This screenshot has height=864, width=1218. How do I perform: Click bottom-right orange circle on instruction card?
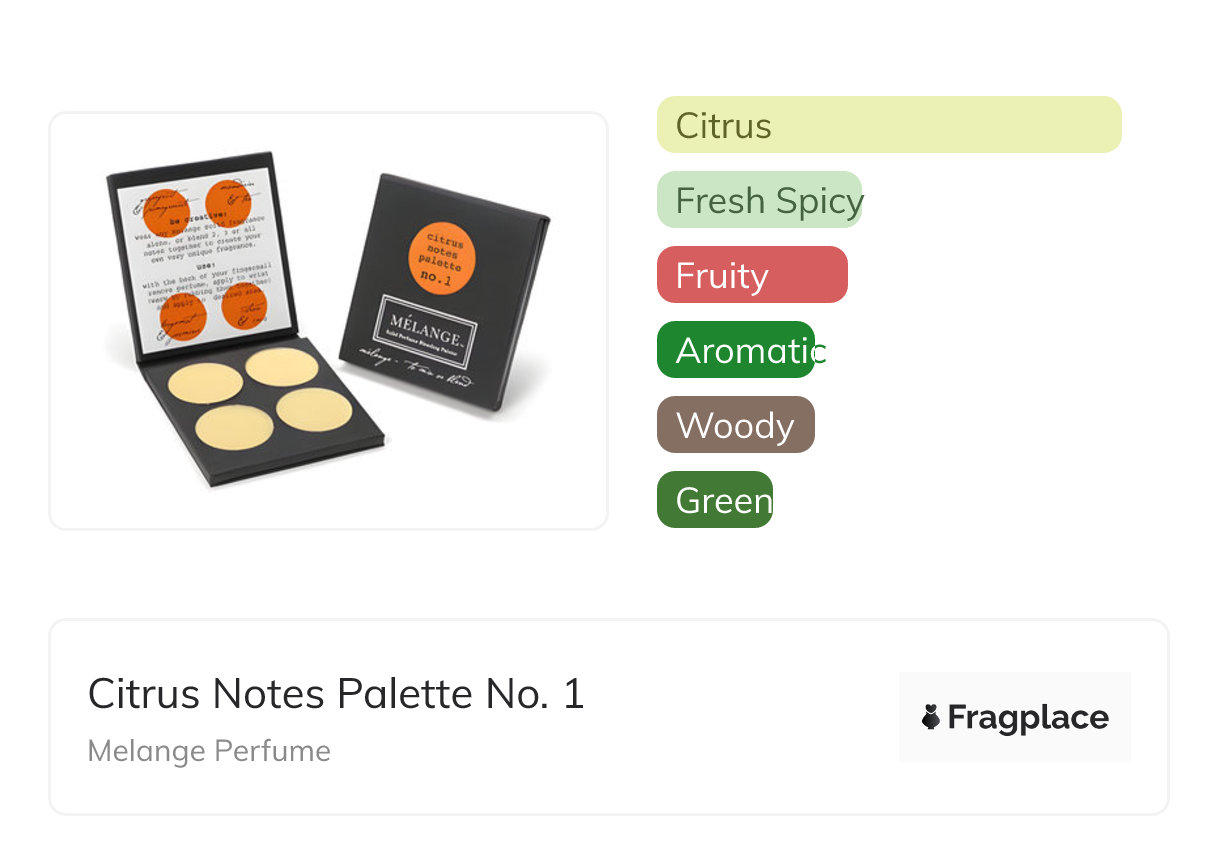click(243, 305)
